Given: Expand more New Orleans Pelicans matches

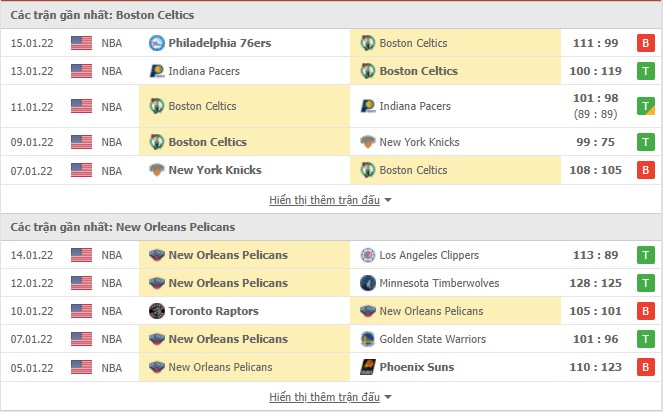Looking at the screenshot, I should pyautogui.click(x=330, y=397).
